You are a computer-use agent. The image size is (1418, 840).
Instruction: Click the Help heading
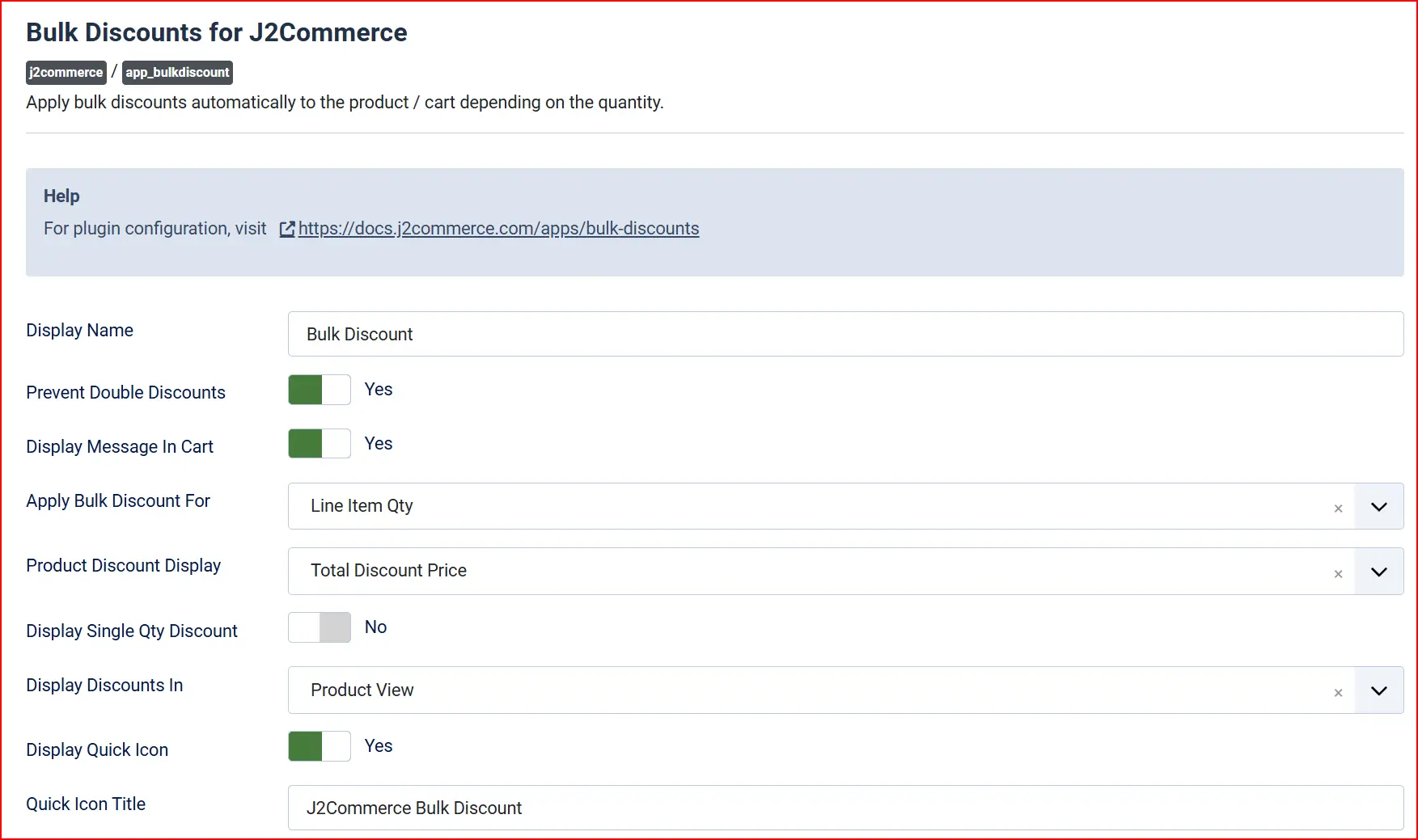pyautogui.click(x=61, y=196)
